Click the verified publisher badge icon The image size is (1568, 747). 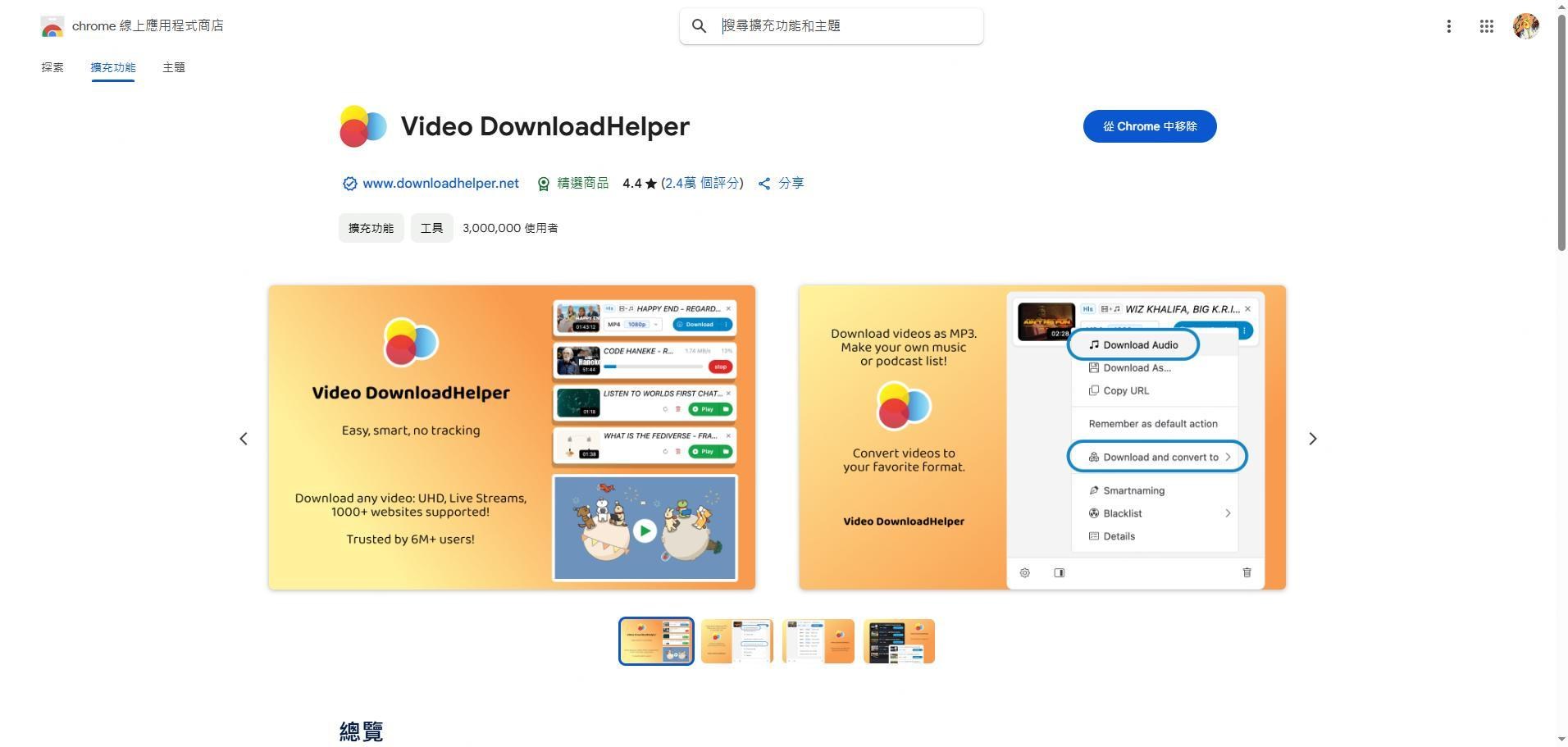tap(349, 184)
